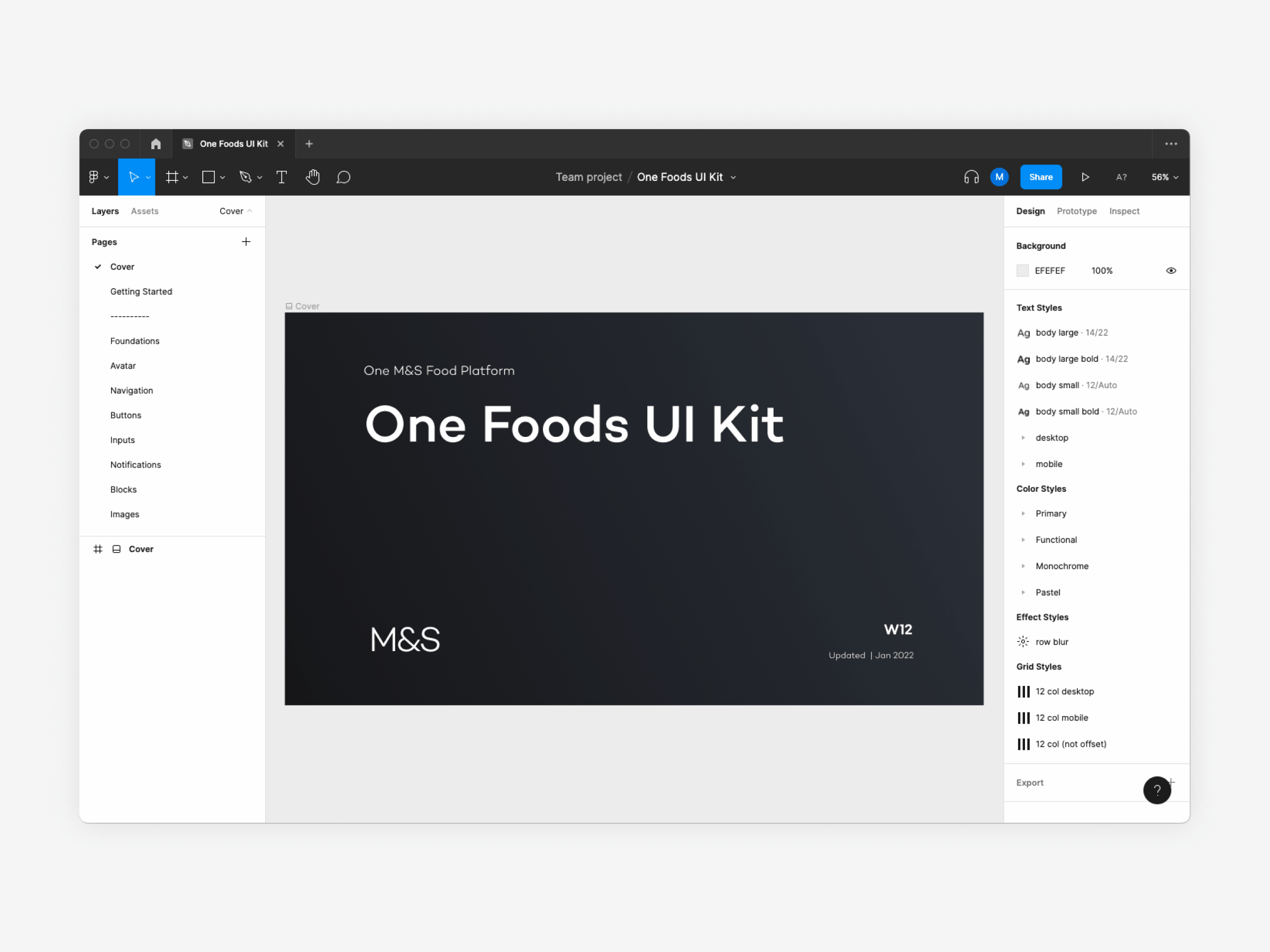1270x952 pixels.
Task: Click the Share button
Action: click(x=1040, y=177)
